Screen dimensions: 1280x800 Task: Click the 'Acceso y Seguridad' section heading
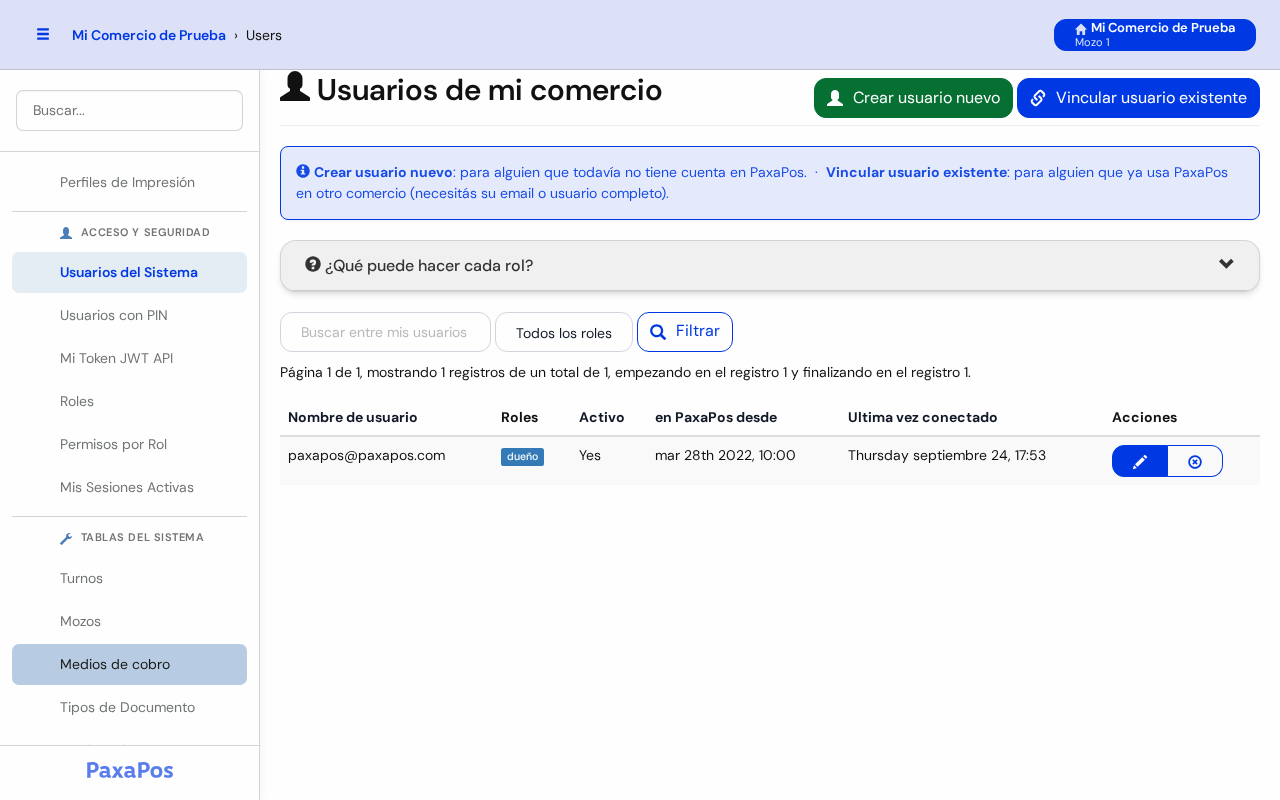[135, 232]
